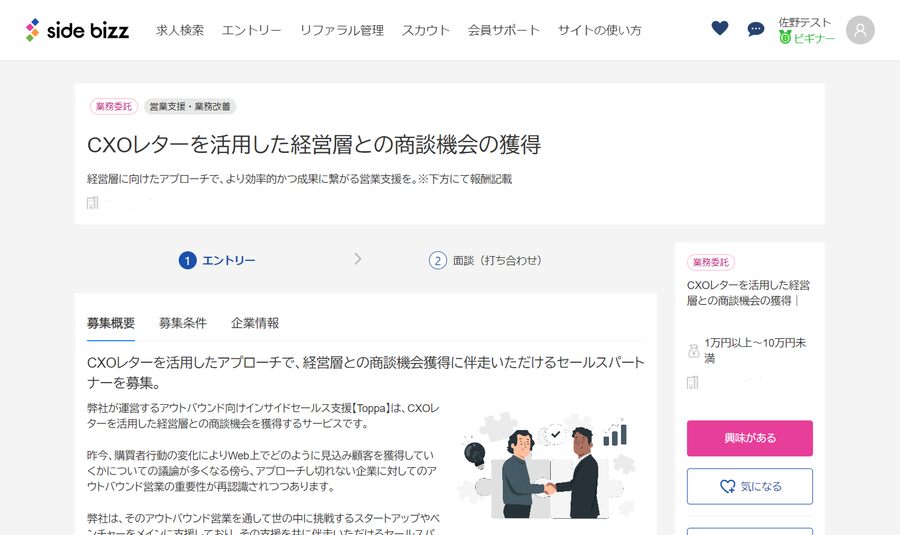Viewport: 900px width, 535px height.
Task: Click the 佐野テスト user name
Action: pyautogui.click(x=805, y=22)
